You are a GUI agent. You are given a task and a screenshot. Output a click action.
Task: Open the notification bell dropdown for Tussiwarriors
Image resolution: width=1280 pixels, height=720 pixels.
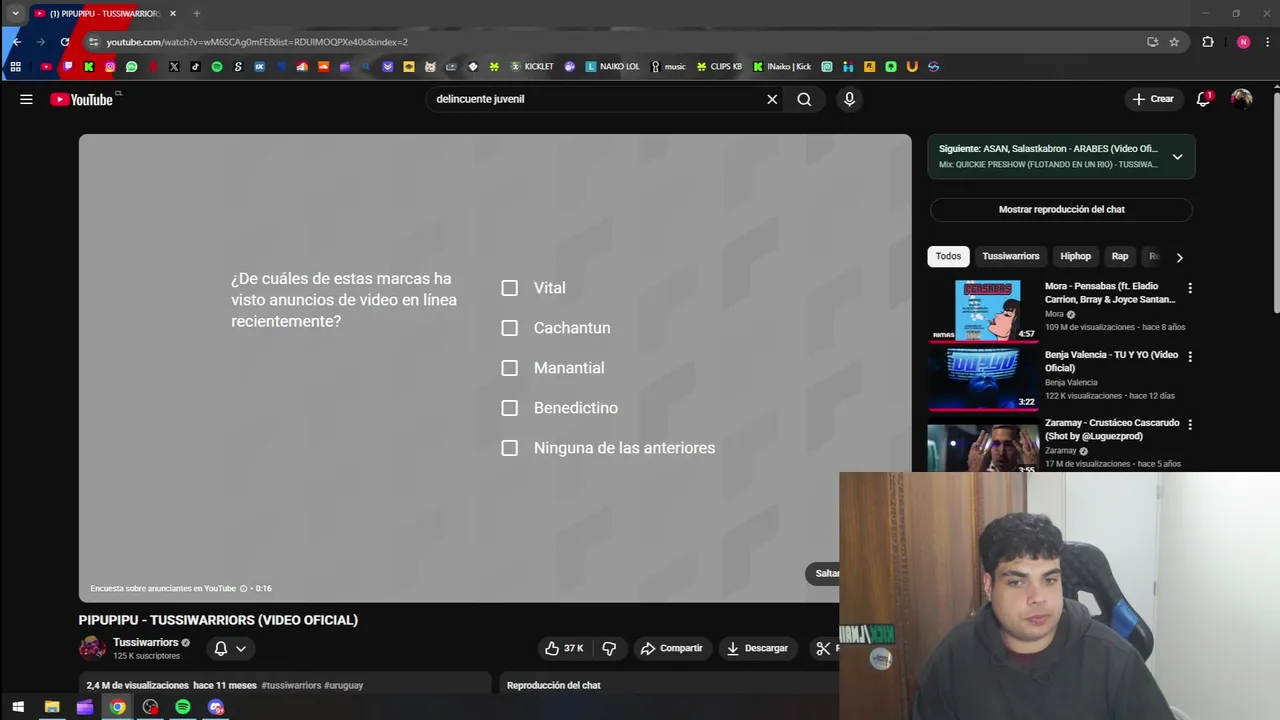coord(230,648)
